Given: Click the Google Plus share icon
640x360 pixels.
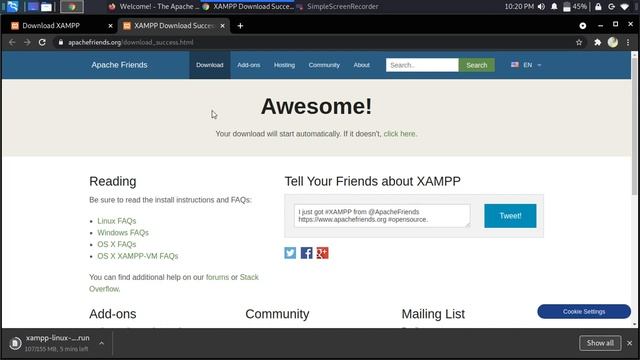Looking at the screenshot, I should click(322, 253).
